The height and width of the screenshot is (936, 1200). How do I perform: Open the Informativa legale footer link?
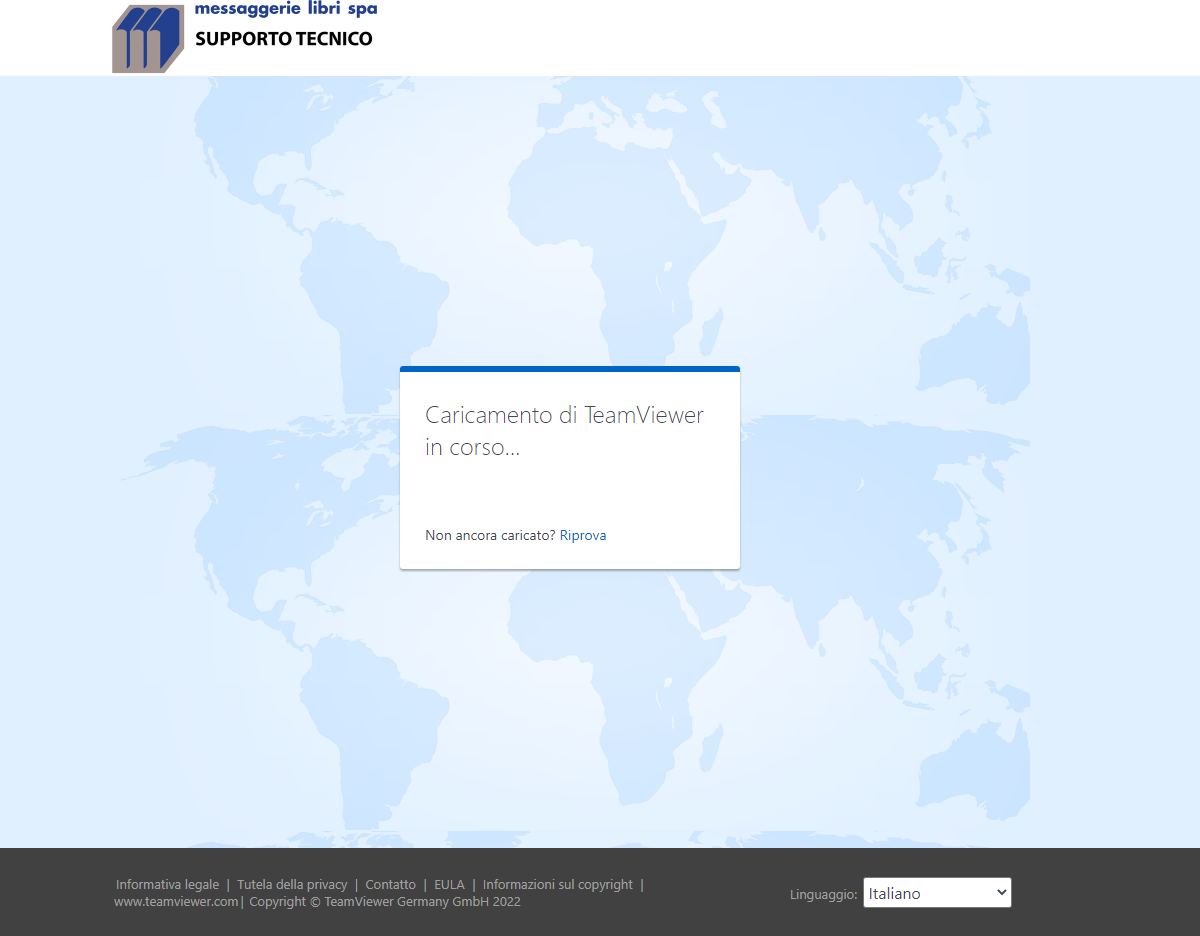167,885
